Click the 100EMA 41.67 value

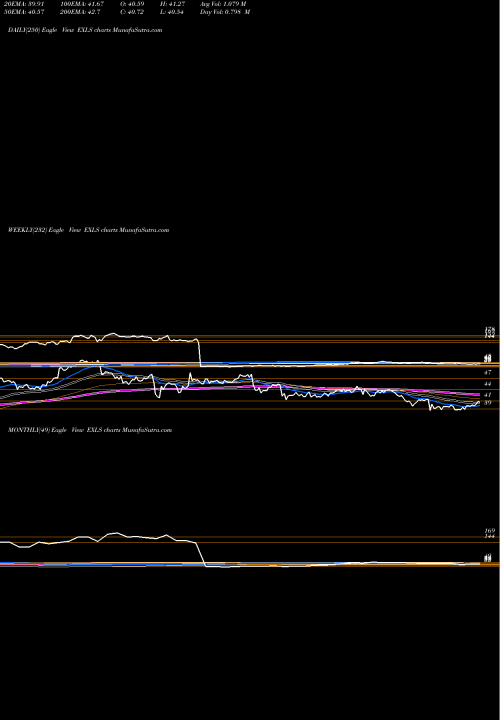(82, 4)
